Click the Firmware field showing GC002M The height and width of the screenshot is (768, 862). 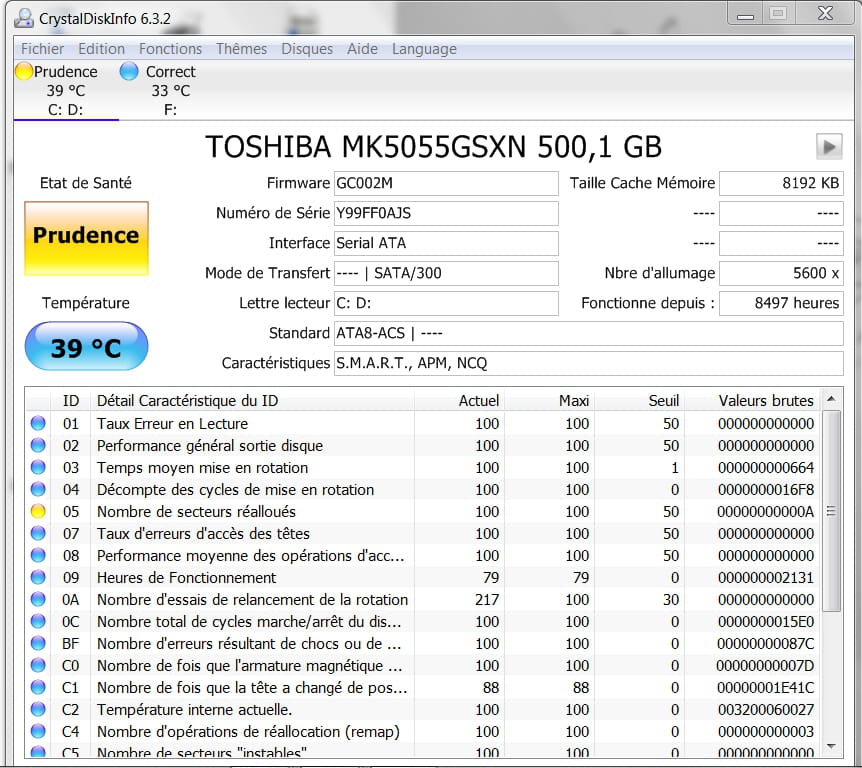445,184
